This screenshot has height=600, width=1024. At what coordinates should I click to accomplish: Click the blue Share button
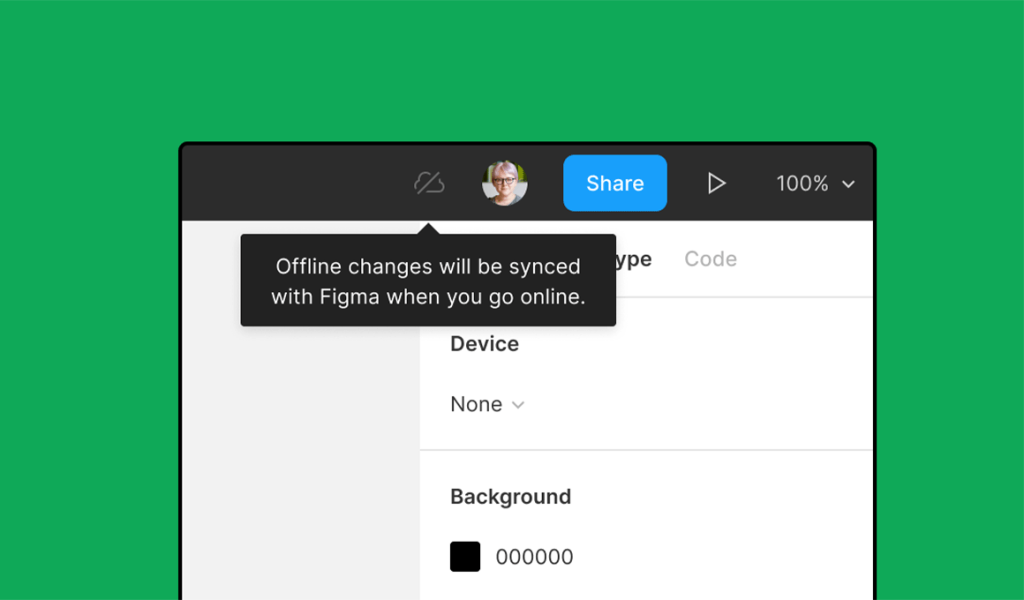pyautogui.click(x=615, y=183)
